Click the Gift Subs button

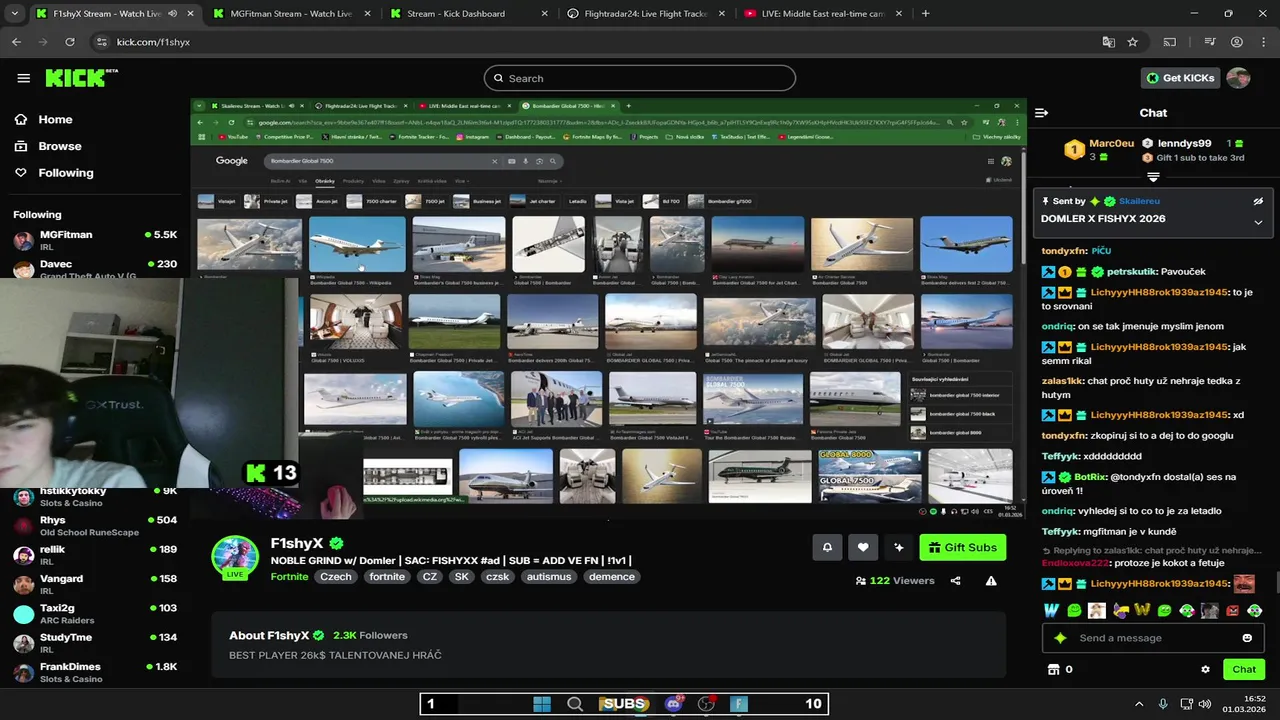click(x=963, y=547)
